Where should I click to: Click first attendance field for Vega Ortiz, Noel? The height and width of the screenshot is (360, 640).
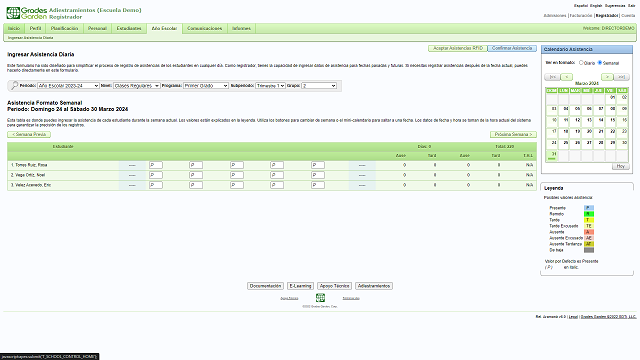156,175
